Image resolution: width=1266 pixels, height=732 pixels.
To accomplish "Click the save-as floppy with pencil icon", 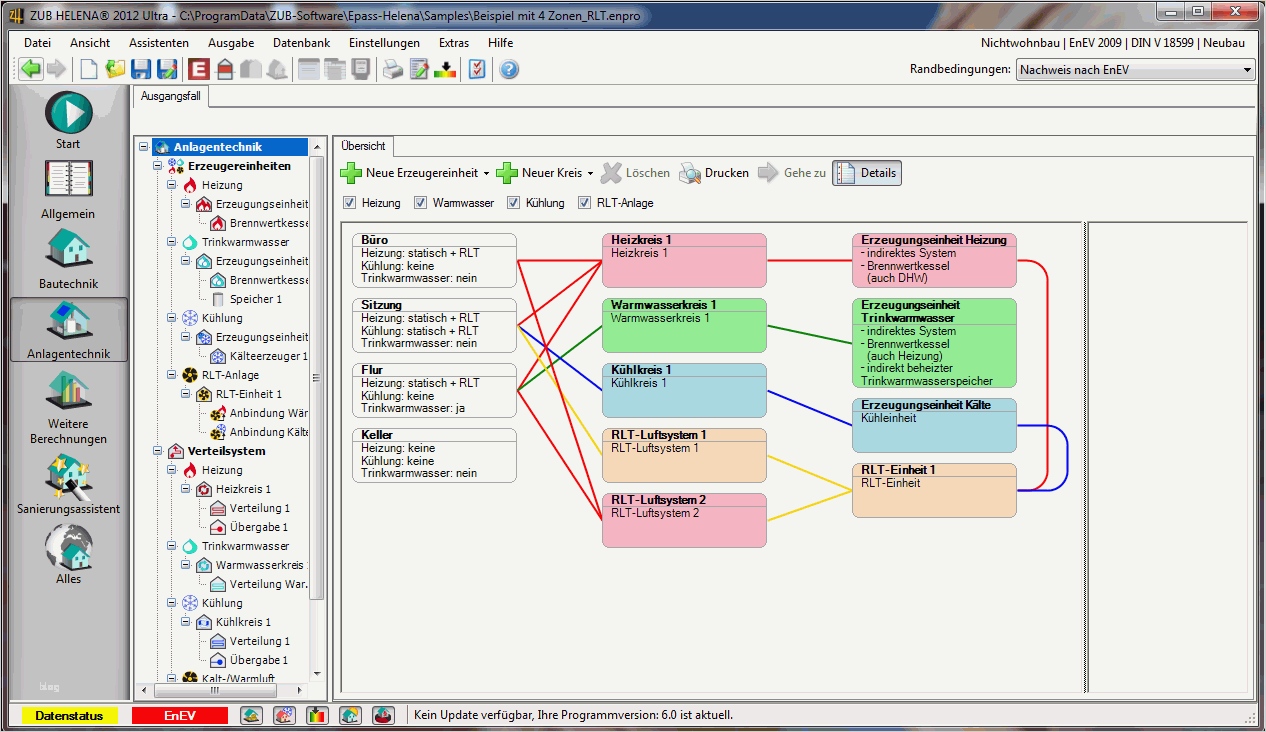I will (x=167, y=69).
